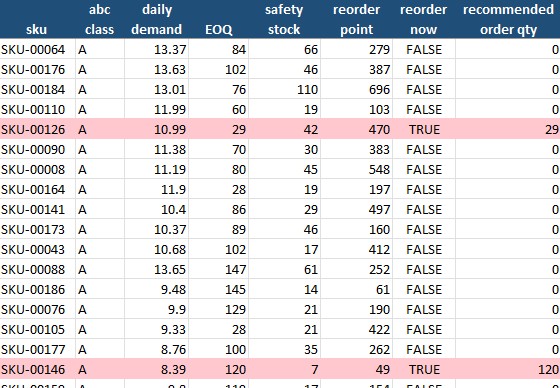Select TRUE in SKU-00126 row
560x388 pixels.
[x=424, y=129]
